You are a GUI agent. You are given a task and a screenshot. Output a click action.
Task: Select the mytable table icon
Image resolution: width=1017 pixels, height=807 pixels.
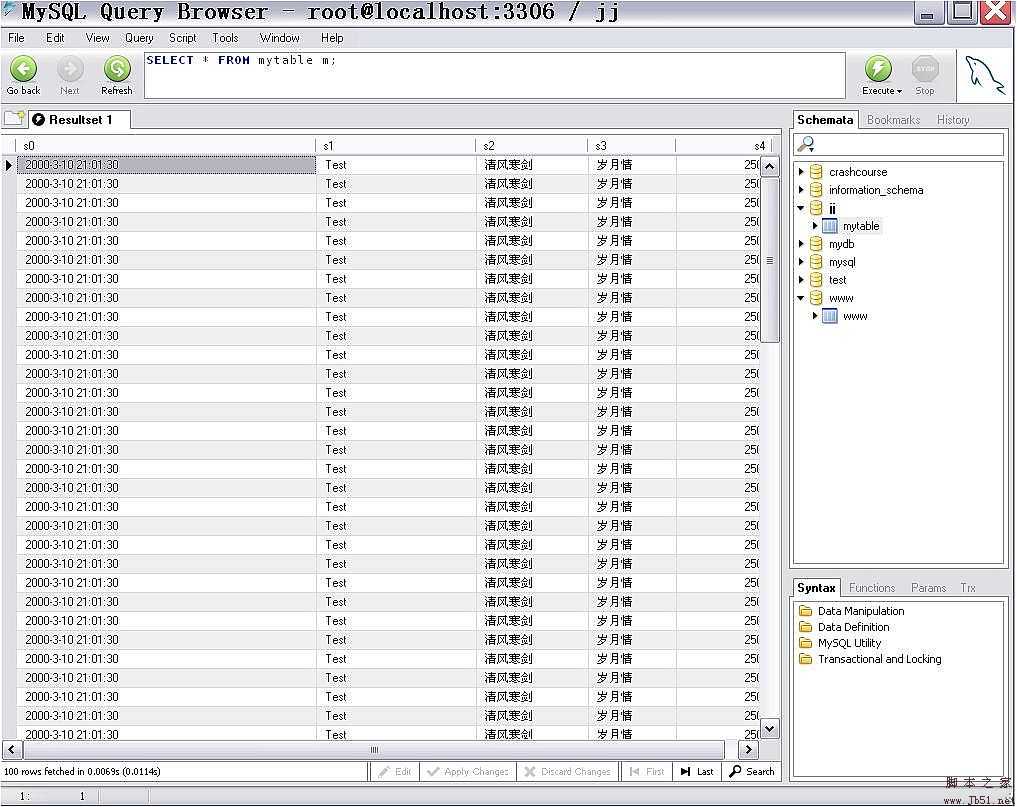click(x=830, y=226)
